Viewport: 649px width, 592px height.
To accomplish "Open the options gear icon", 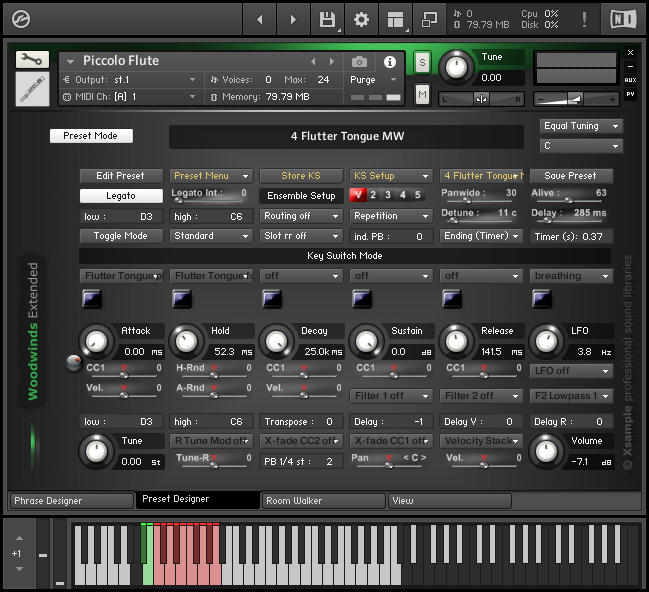I will (361, 19).
